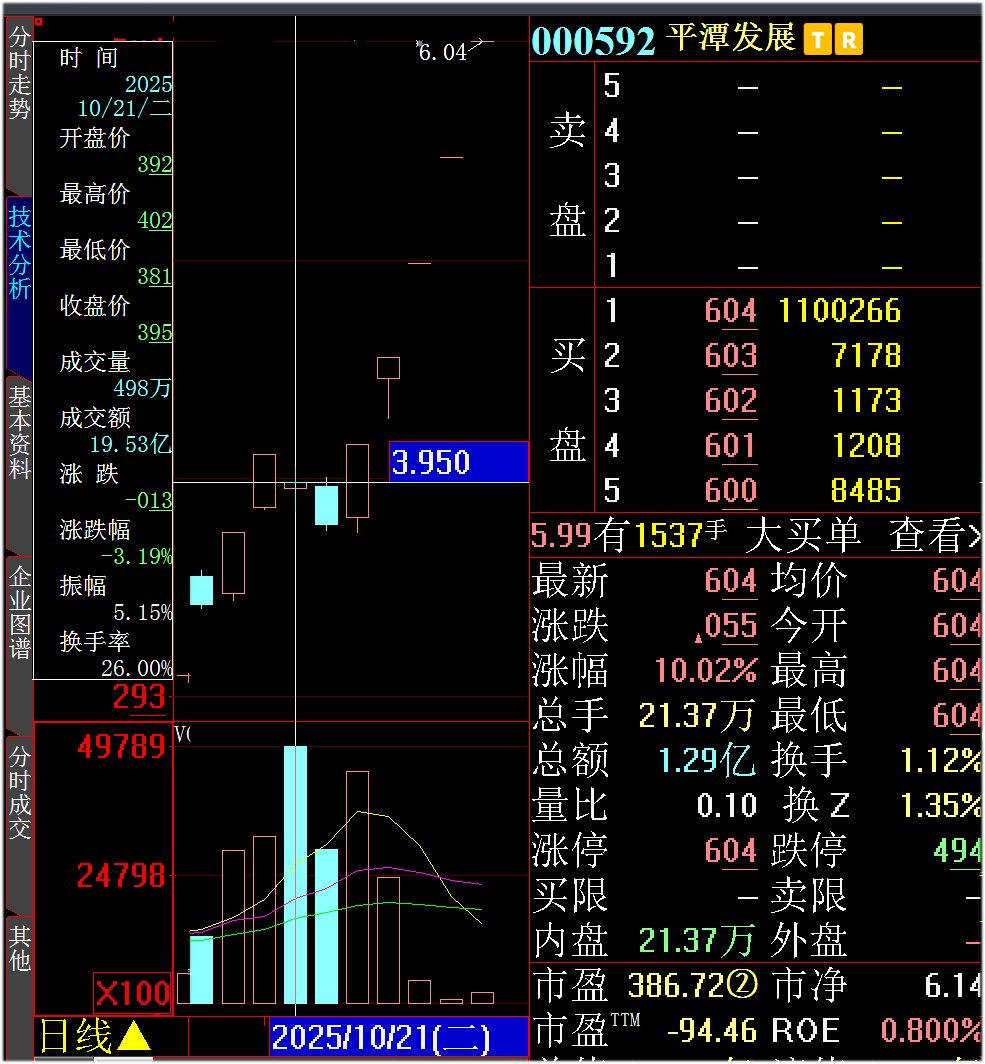Click the 成交量 value 498万
985x1064 pixels.
click(x=142, y=388)
